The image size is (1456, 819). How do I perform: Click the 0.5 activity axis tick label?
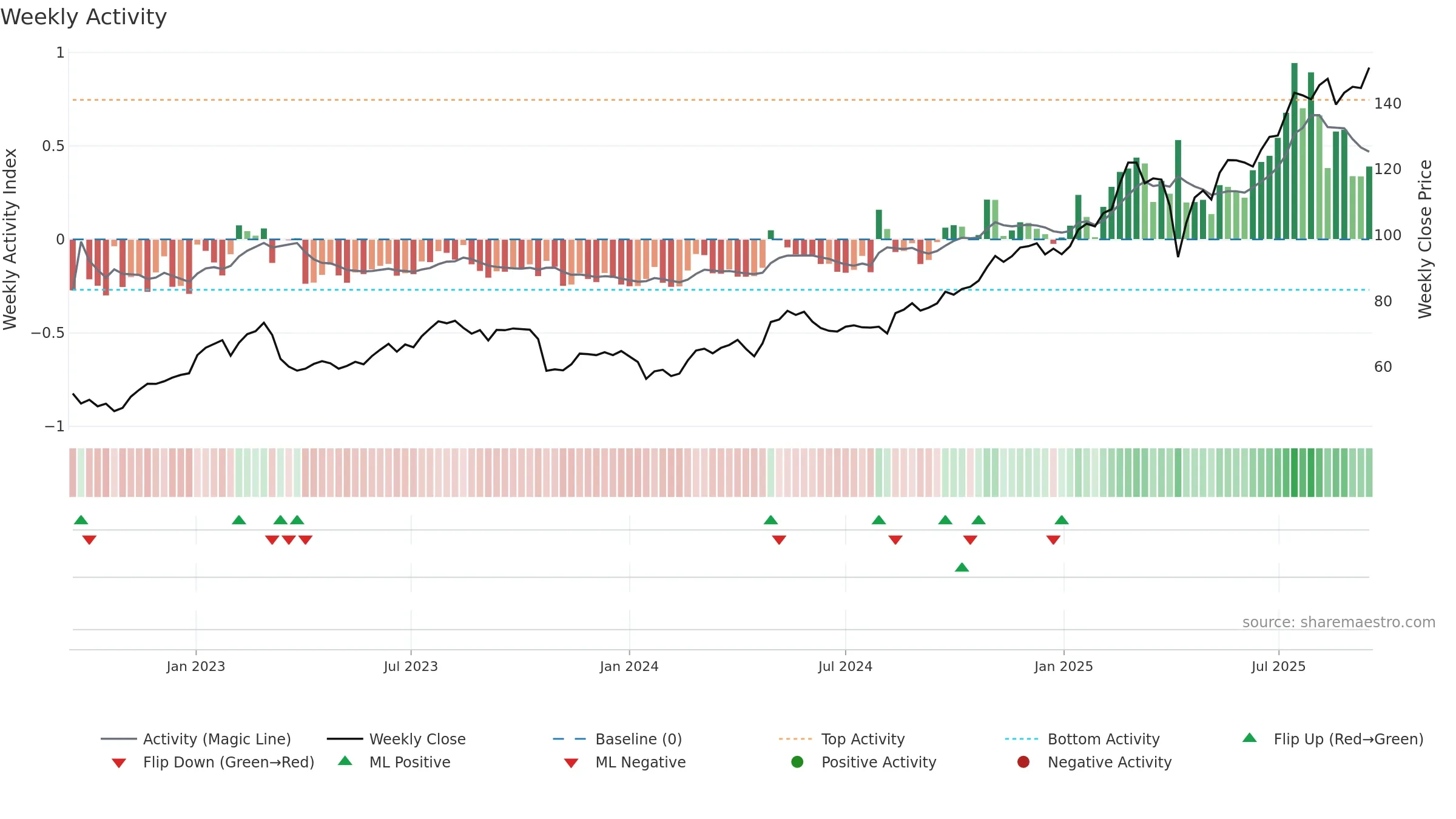click(x=53, y=146)
